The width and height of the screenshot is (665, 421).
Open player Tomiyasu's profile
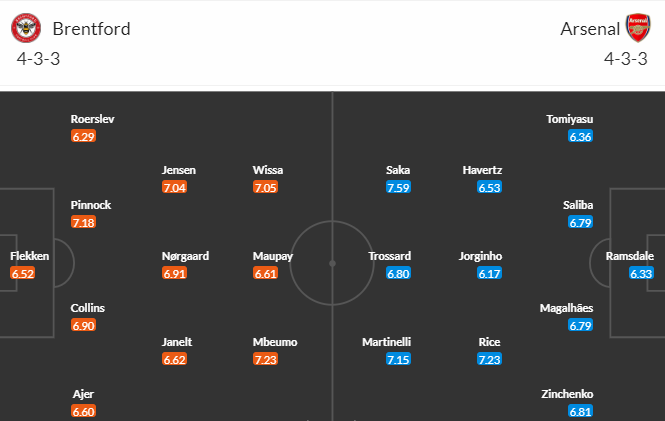pyautogui.click(x=570, y=119)
